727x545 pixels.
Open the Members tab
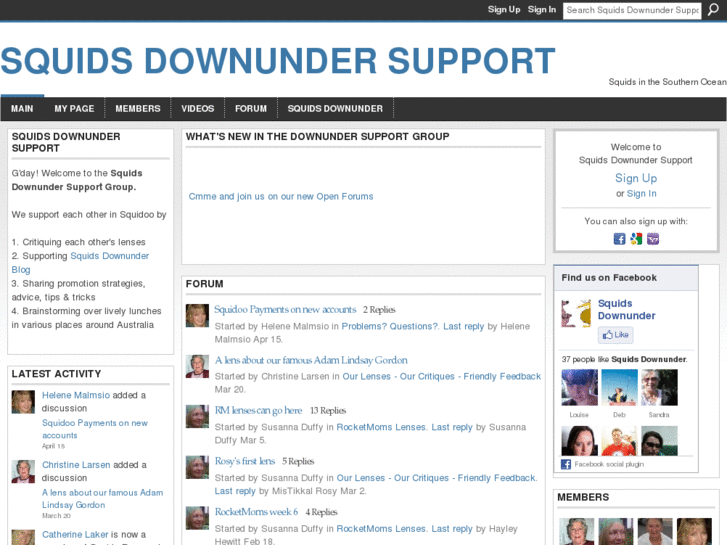click(138, 109)
